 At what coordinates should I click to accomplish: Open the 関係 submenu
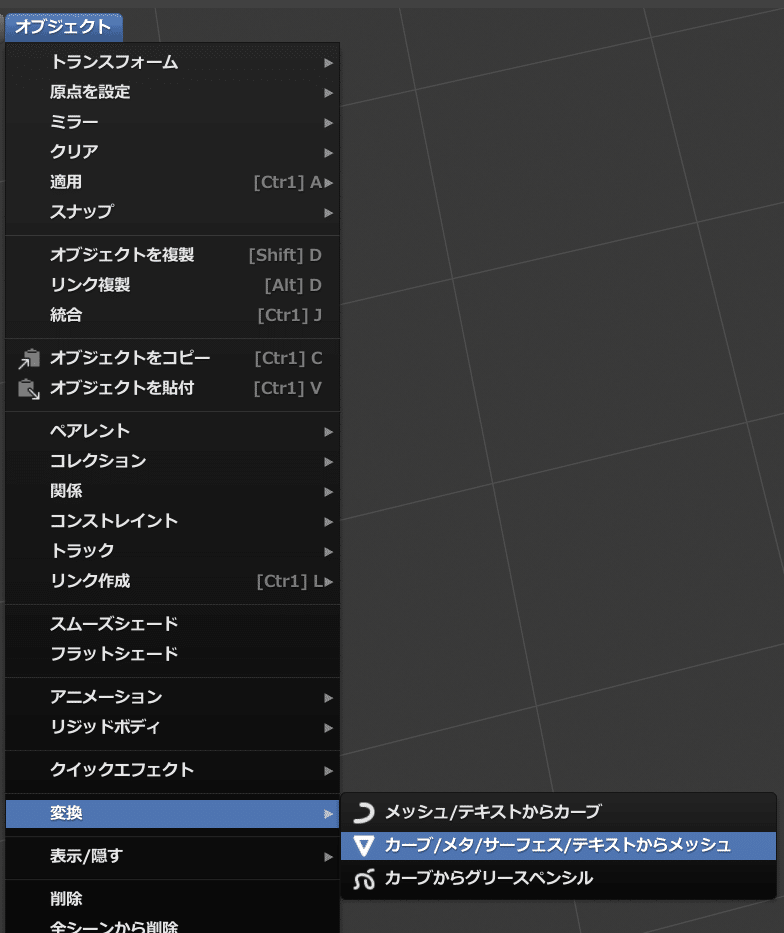pos(173,491)
